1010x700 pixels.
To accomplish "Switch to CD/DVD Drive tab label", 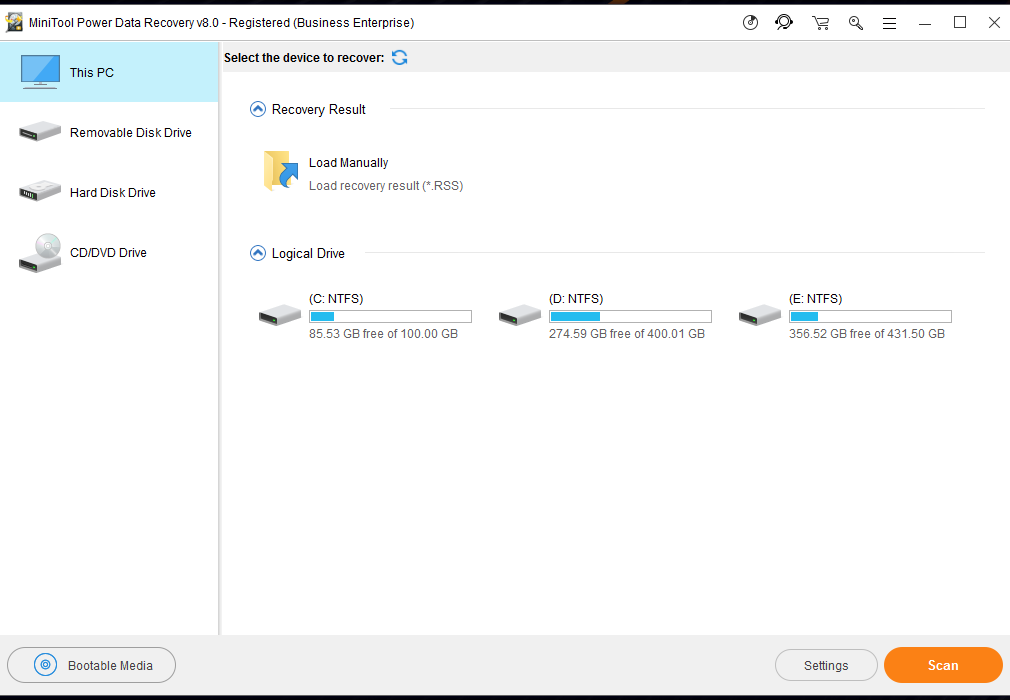I will tap(108, 252).
